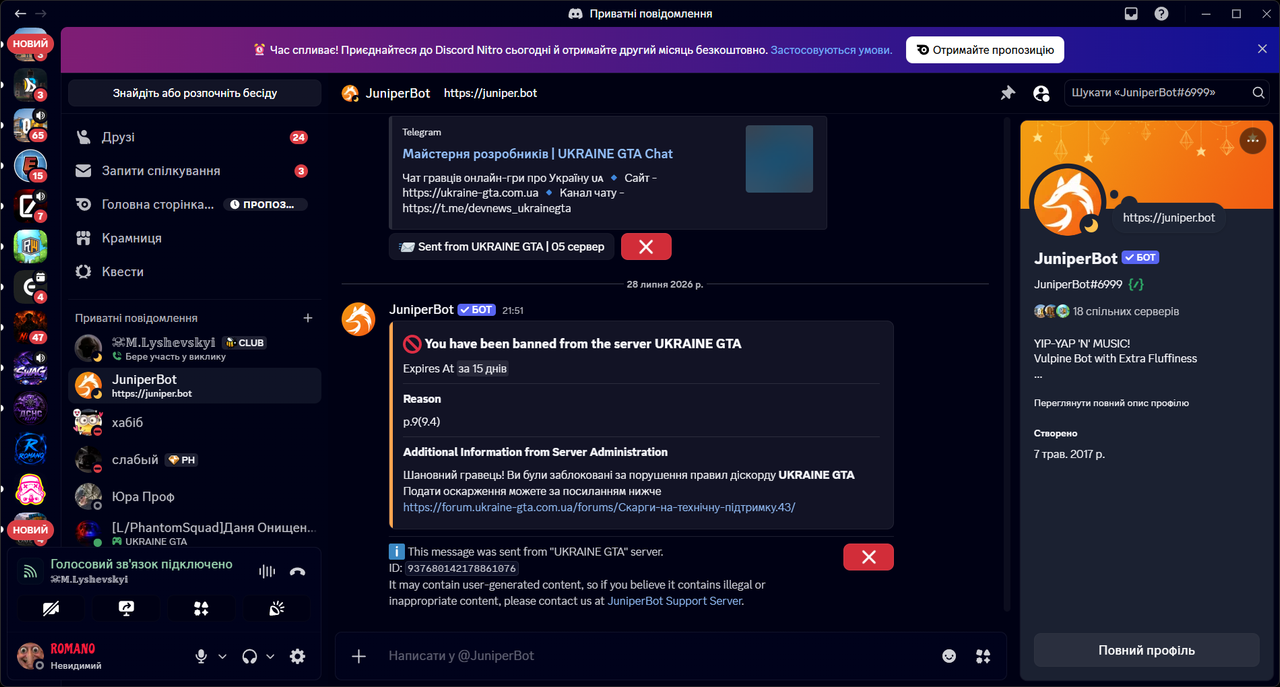The image size is (1280, 687).
Task: Open server icon with badge 7
Action: coord(30,206)
